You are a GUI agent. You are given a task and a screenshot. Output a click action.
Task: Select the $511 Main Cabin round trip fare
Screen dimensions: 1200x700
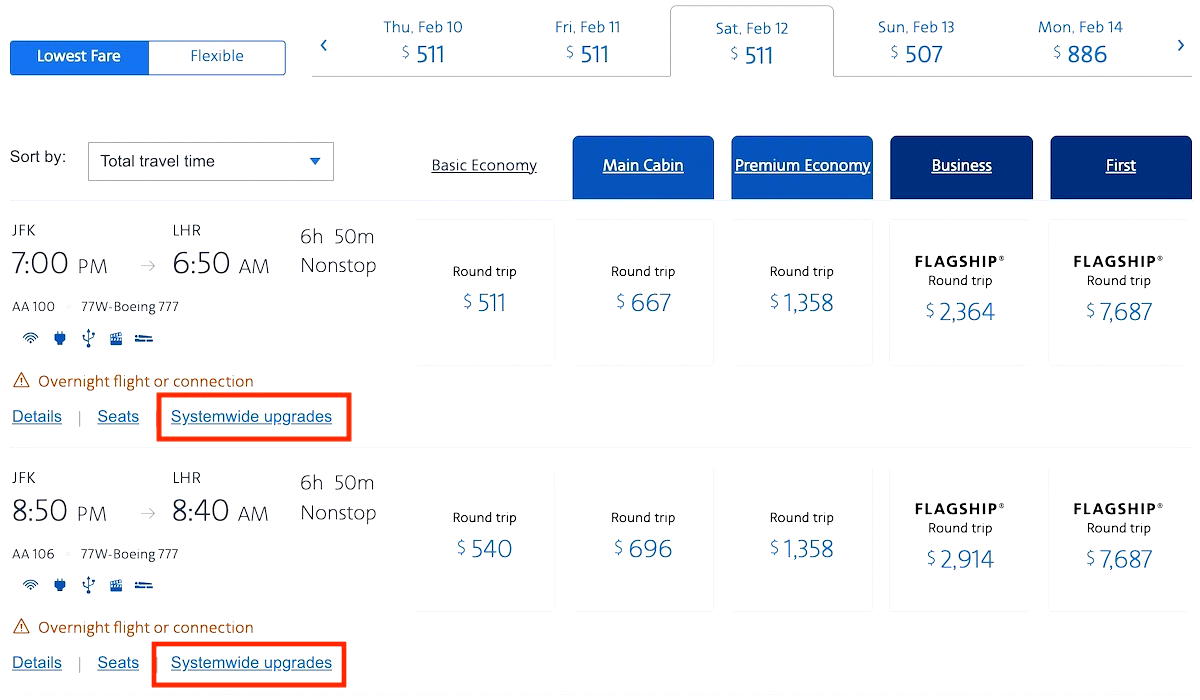pos(484,291)
